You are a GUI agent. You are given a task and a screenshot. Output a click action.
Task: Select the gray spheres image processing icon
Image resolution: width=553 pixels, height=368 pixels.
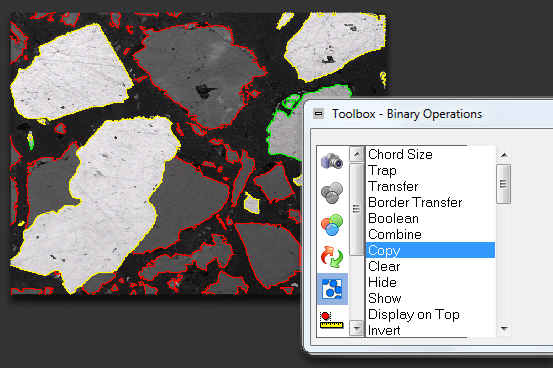coord(332,193)
